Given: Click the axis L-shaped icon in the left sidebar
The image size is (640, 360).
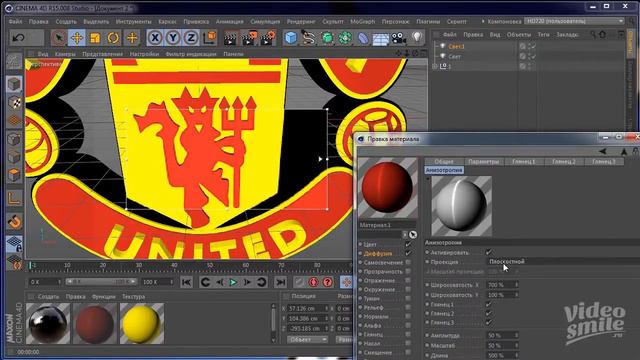Looking at the screenshot, I should 14,198.
